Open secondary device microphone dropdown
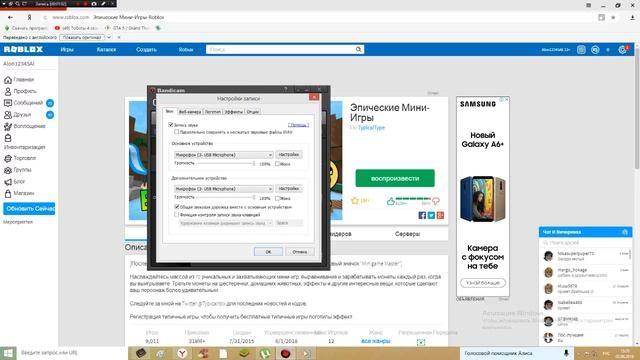Screen dimensions: 640x360 click(223, 189)
